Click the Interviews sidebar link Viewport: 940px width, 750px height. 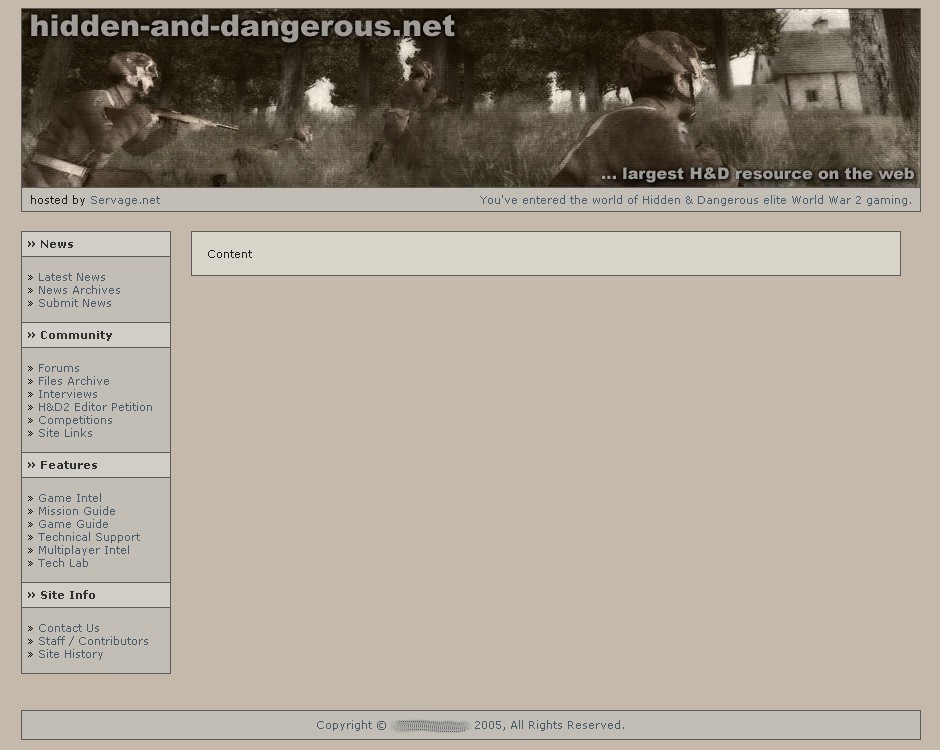click(x=68, y=394)
